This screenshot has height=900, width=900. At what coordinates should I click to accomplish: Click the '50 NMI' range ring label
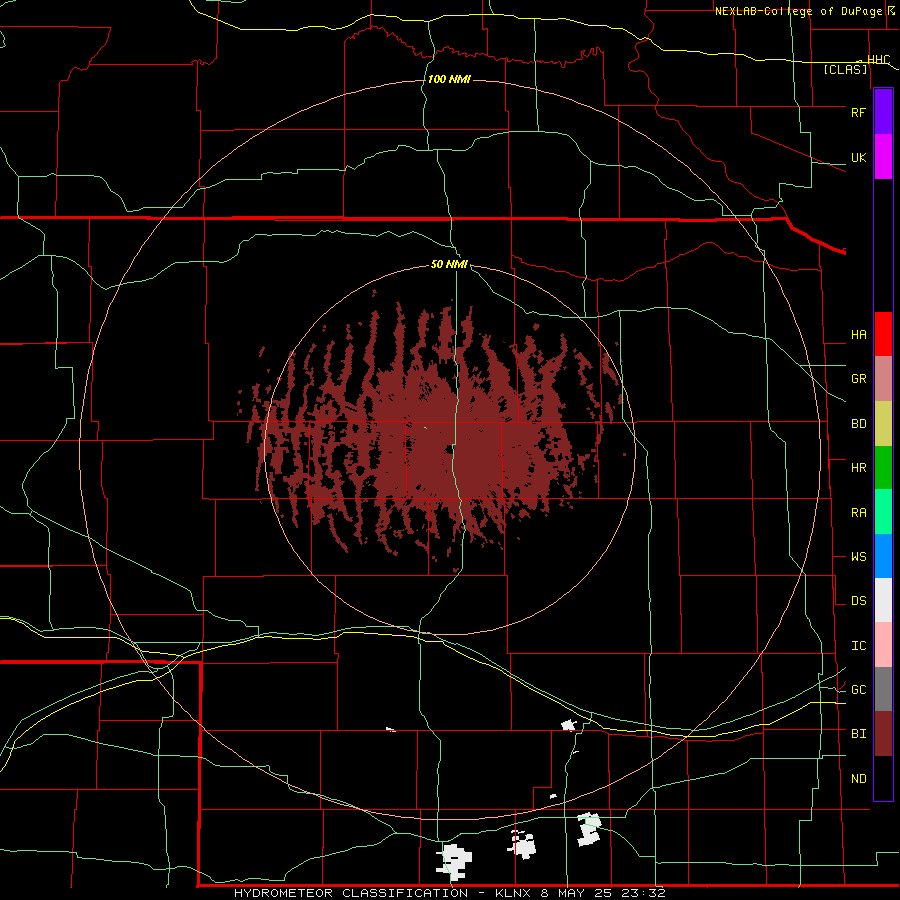pyautogui.click(x=449, y=265)
